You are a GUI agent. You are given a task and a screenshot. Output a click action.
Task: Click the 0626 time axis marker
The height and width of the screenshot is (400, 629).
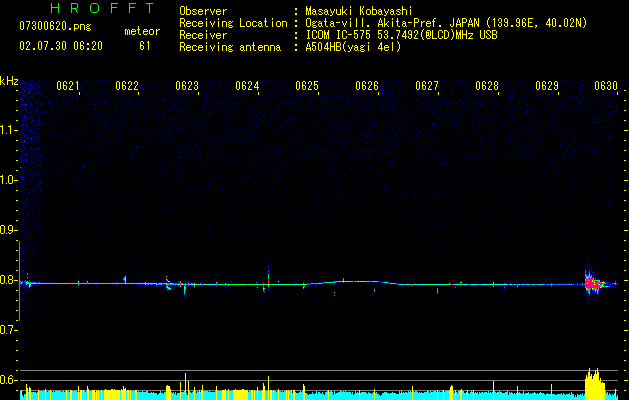coord(367,86)
